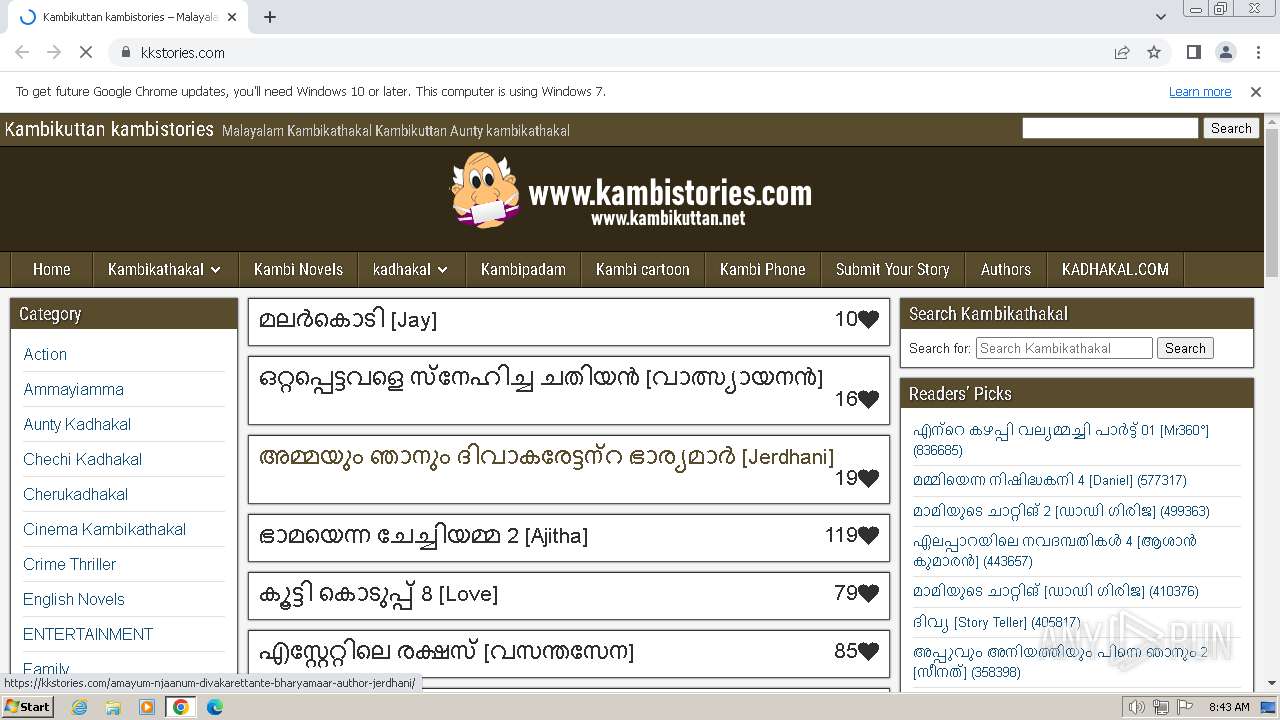
Task: Open the Edge taskbar icon
Action: pos(215,707)
